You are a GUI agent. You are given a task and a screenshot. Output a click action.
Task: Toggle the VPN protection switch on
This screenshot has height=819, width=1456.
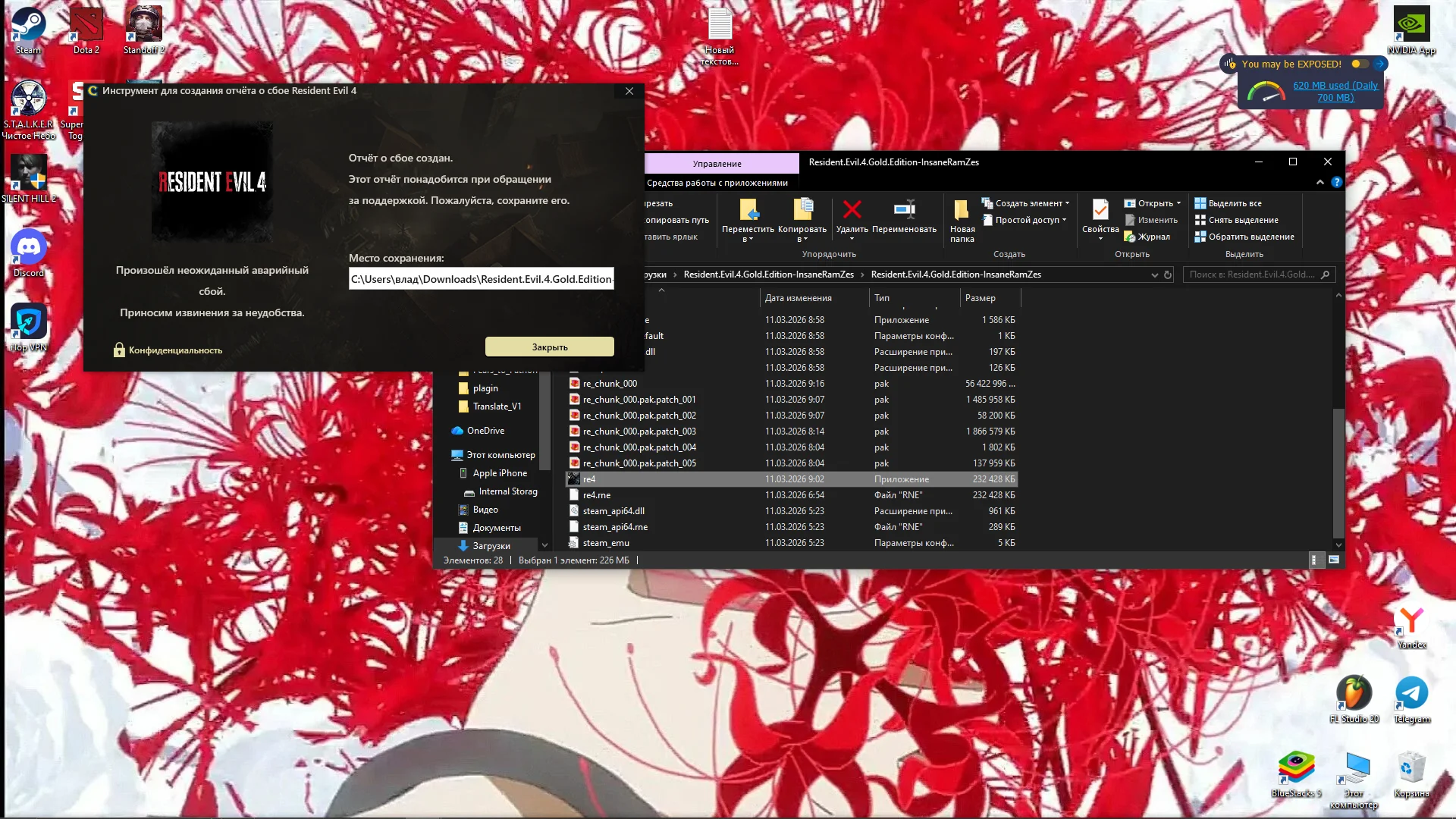coord(1360,64)
